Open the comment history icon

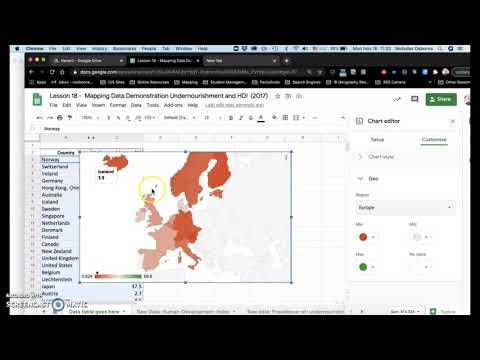[x=415, y=99]
